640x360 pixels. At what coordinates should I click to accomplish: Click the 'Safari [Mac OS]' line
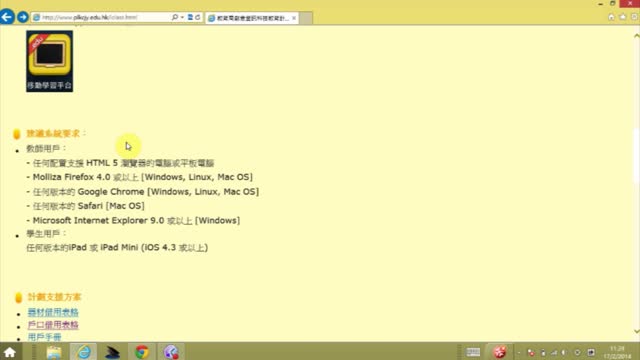[86, 206]
